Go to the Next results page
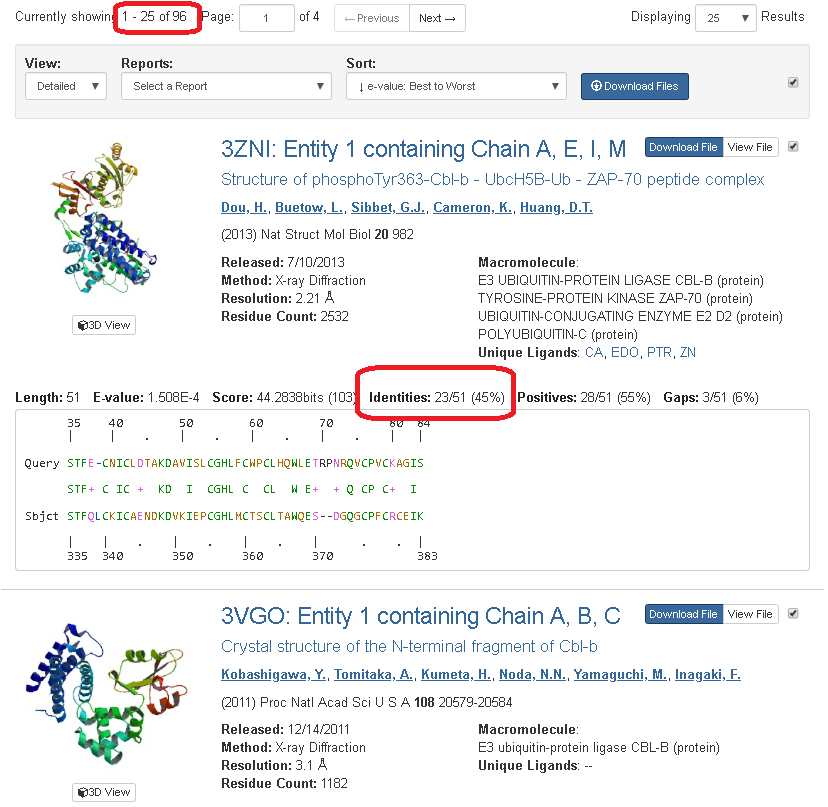828x807 pixels. [437, 18]
